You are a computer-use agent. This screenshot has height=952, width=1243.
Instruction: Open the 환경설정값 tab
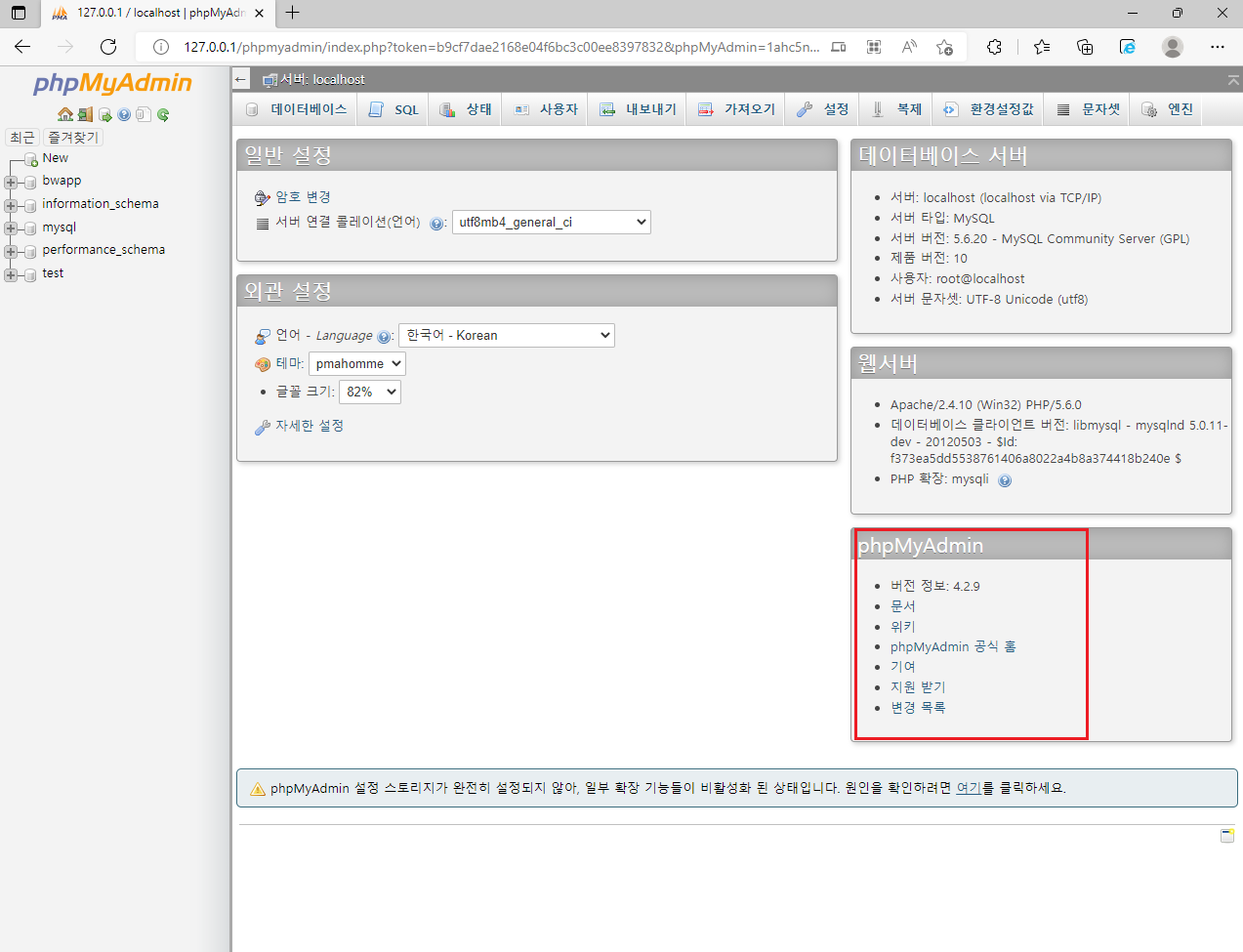(x=988, y=109)
